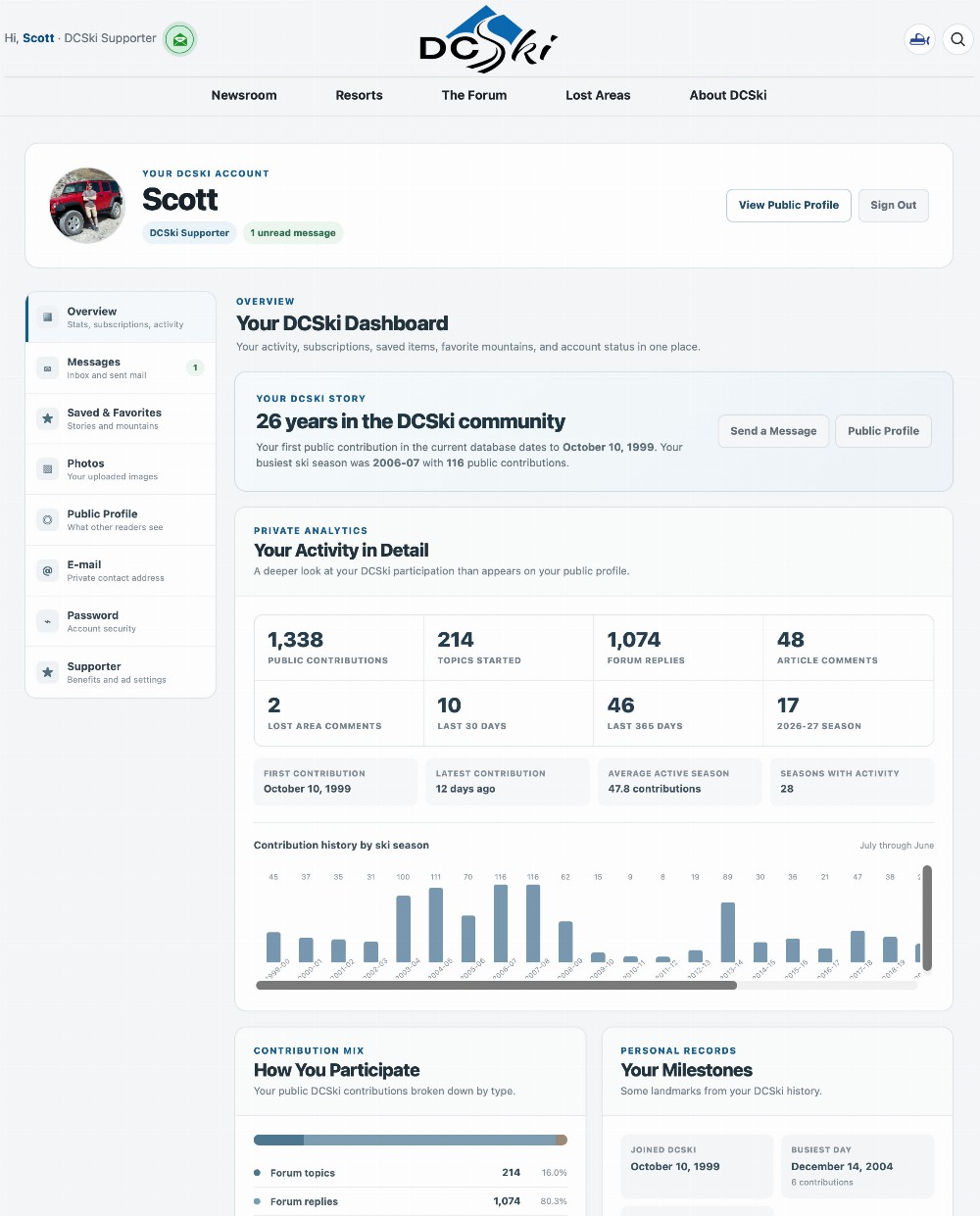This screenshot has height=1216, width=980.
Task: Click the Forum topics row
Action: [x=411, y=1173]
